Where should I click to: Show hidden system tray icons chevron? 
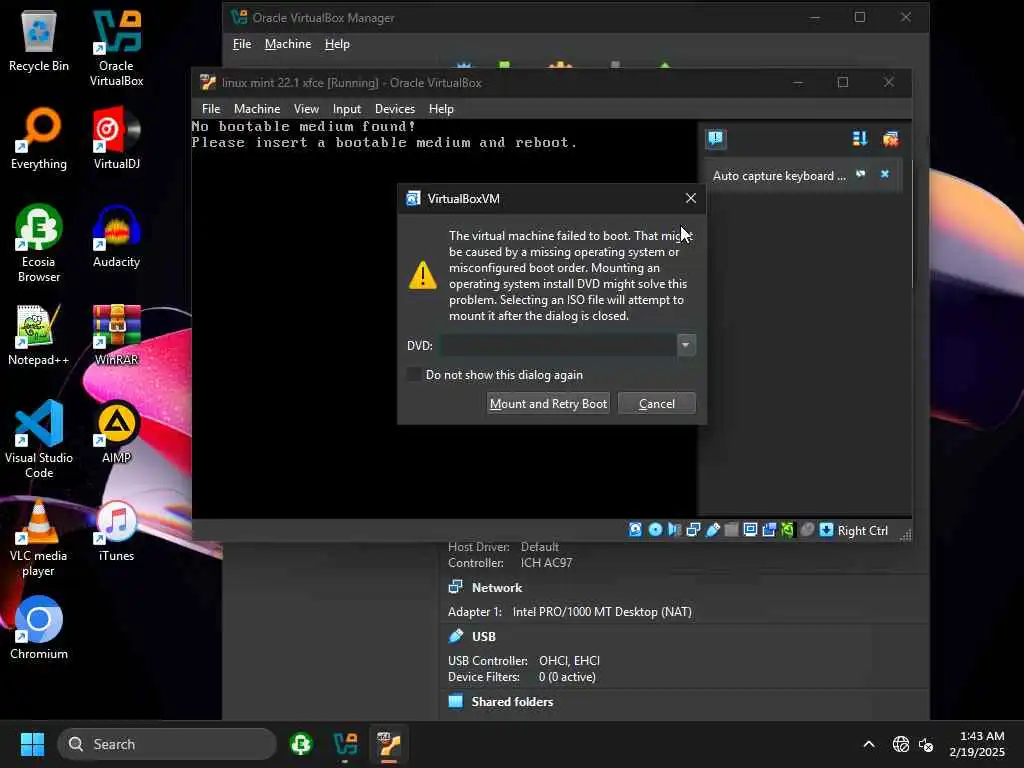[869, 744]
